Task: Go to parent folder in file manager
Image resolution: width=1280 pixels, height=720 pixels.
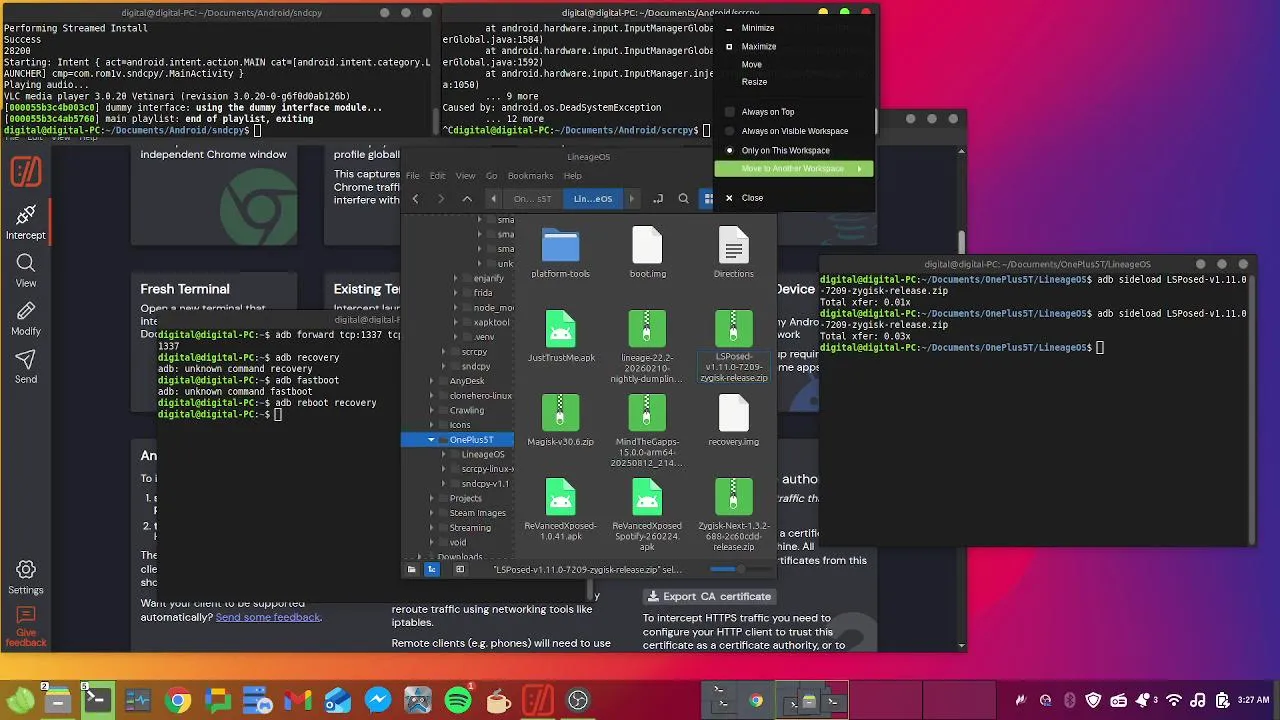Action: click(x=467, y=199)
